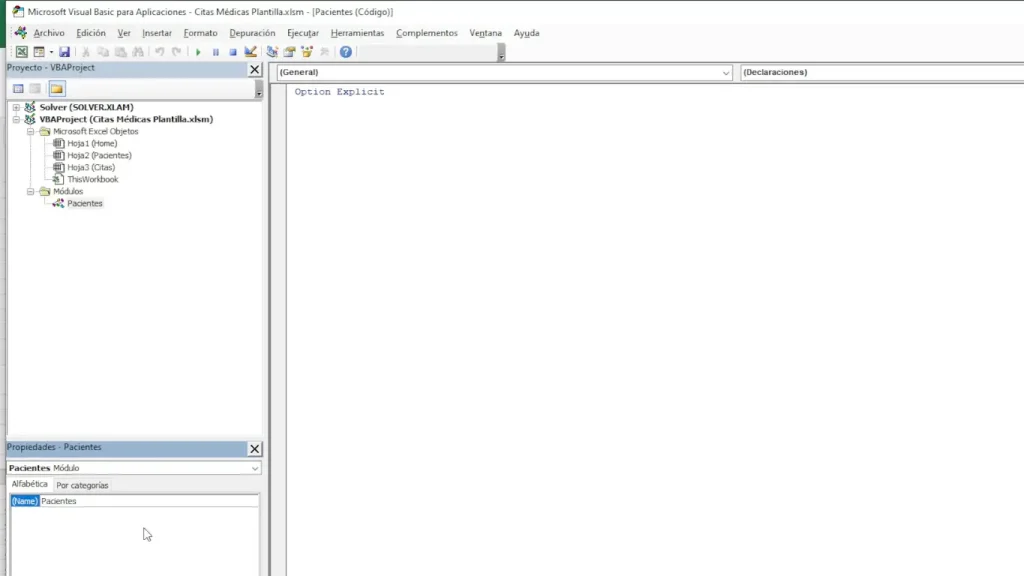Click the View Object icon in Project panel
Image resolution: width=1024 pixels, height=576 pixels.
35,88
